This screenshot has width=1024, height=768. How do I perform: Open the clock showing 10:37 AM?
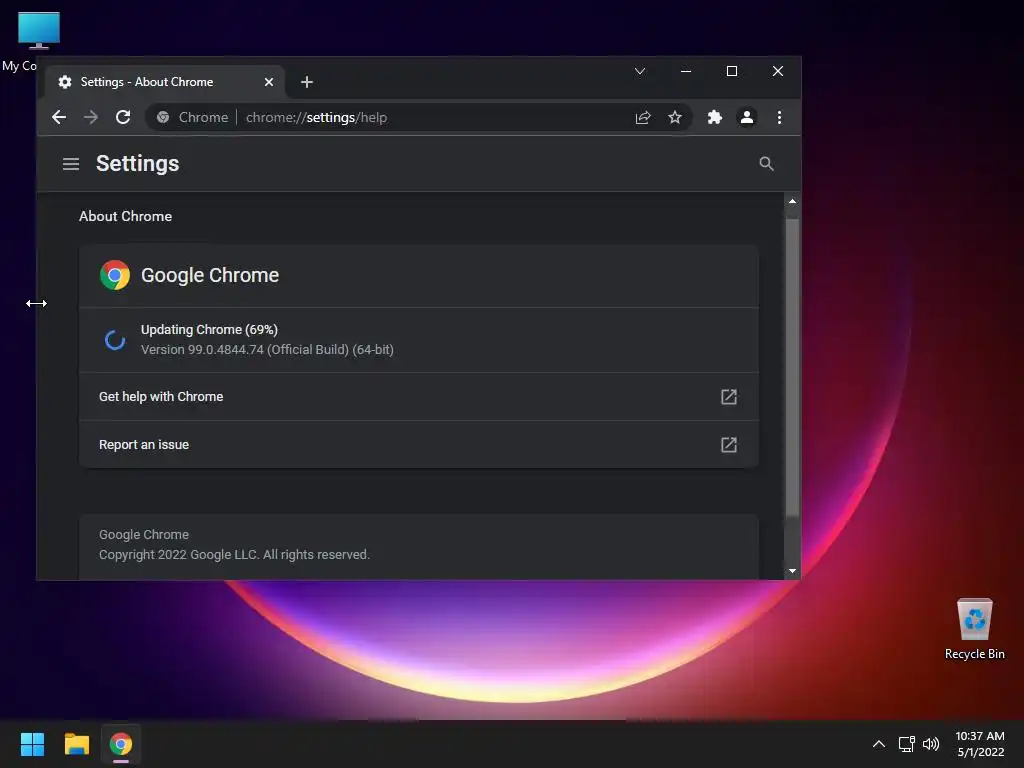pyautogui.click(x=980, y=744)
